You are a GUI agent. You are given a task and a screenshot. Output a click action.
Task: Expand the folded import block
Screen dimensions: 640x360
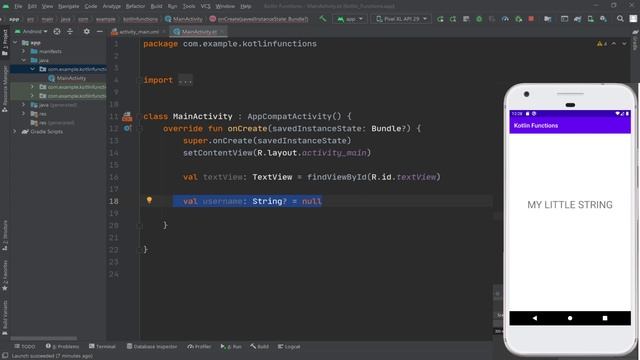tap(185, 80)
